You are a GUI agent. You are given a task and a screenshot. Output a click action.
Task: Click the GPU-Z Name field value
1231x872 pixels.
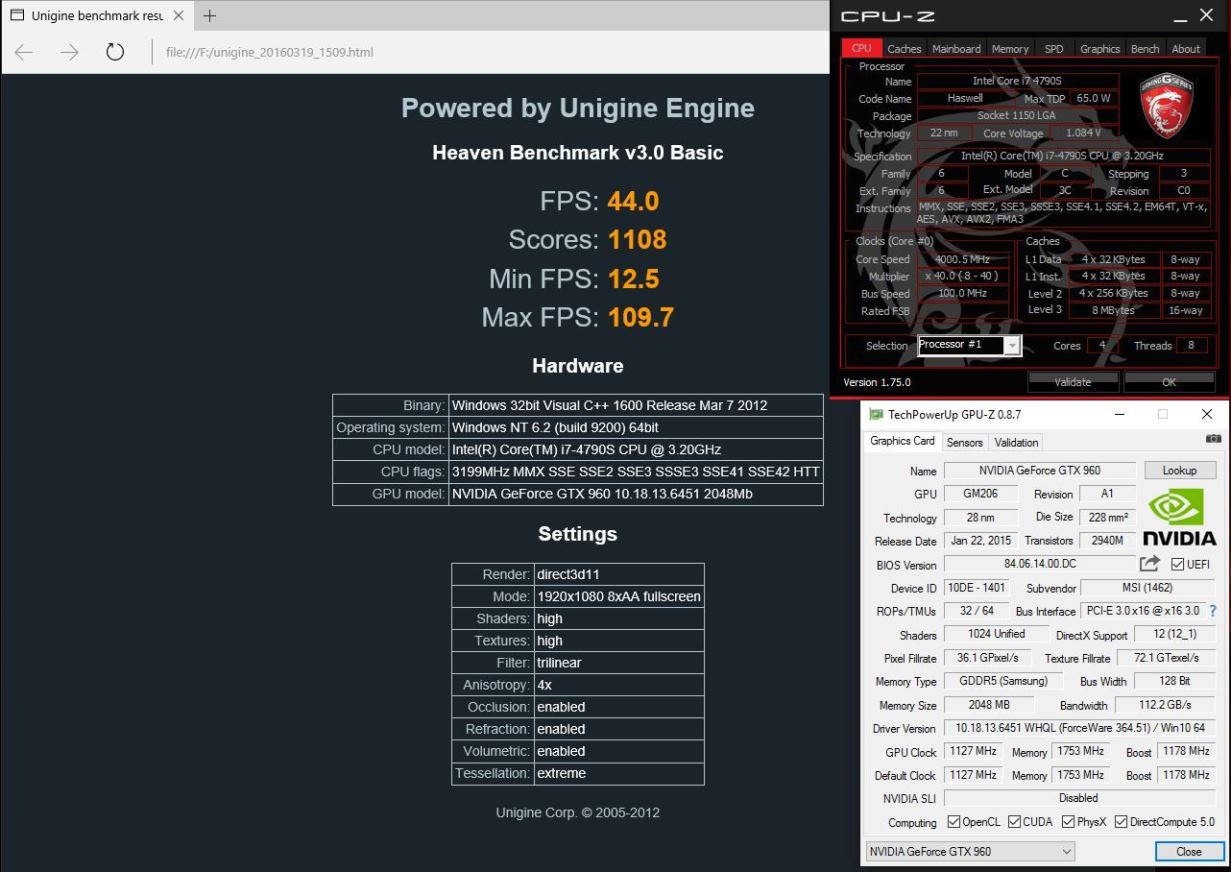click(1040, 470)
